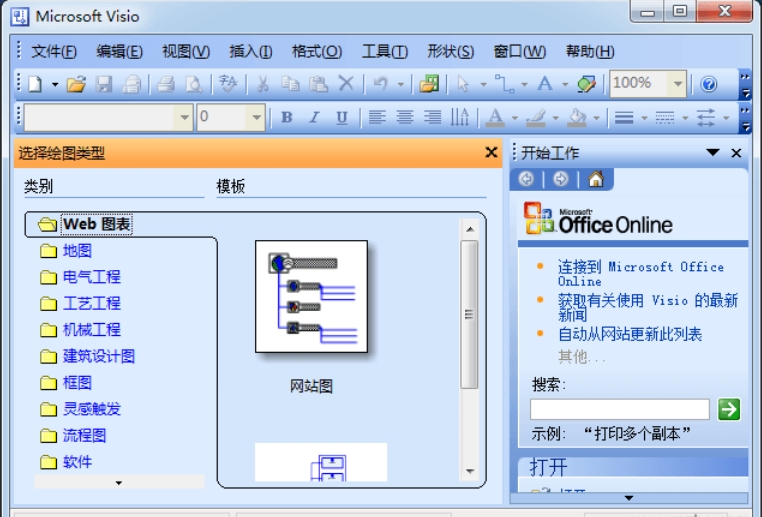Select the 流程图 category folder

click(73, 435)
